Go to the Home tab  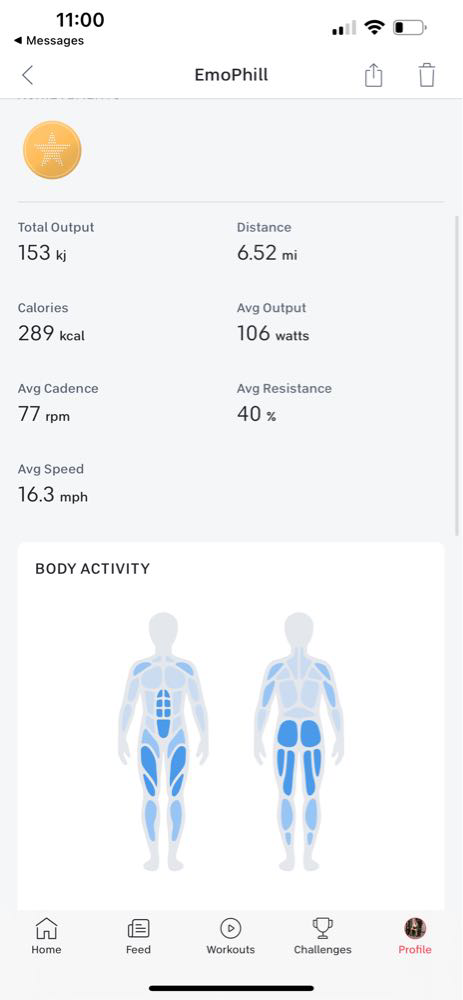47,936
